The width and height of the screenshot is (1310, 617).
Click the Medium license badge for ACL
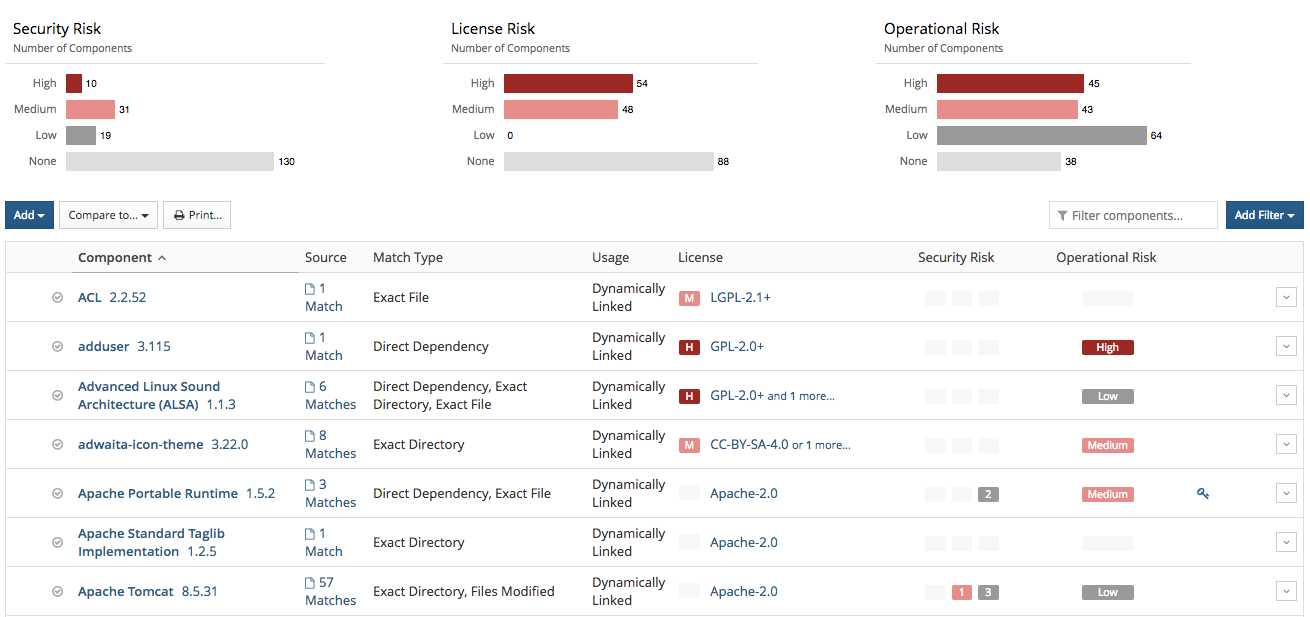[x=688, y=298]
